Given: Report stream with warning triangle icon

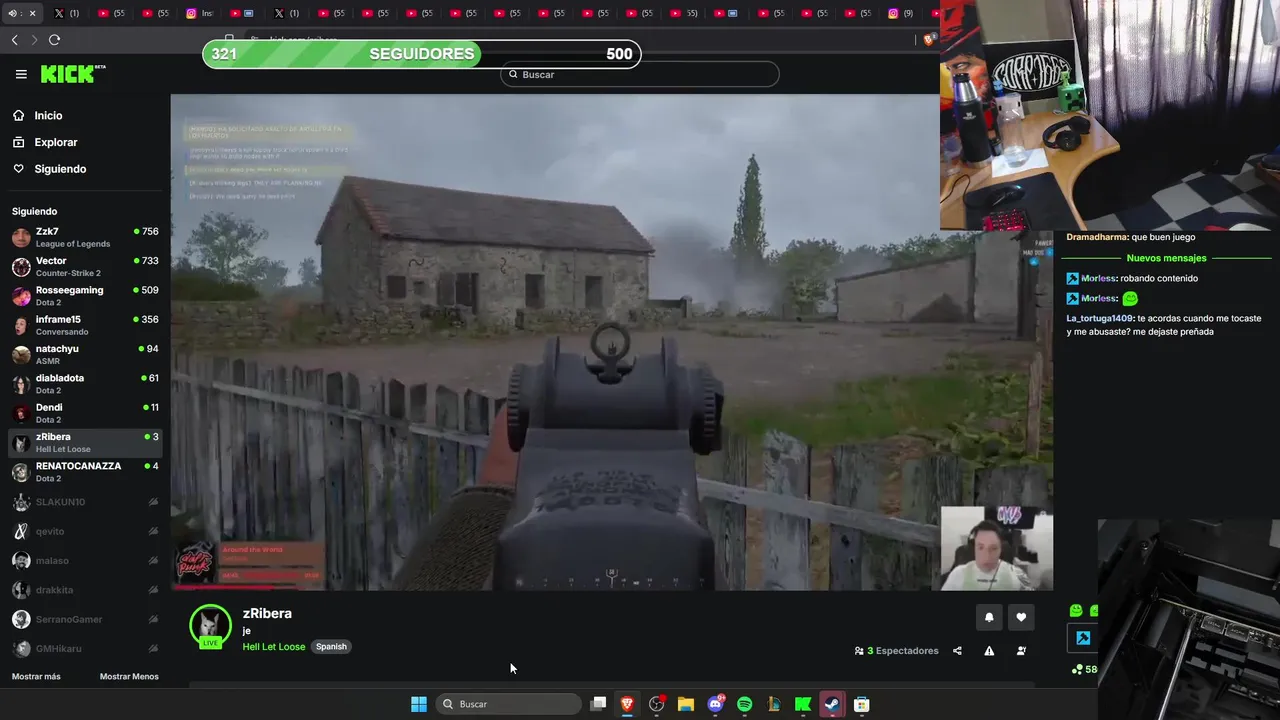Looking at the screenshot, I should [x=989, y=651].
